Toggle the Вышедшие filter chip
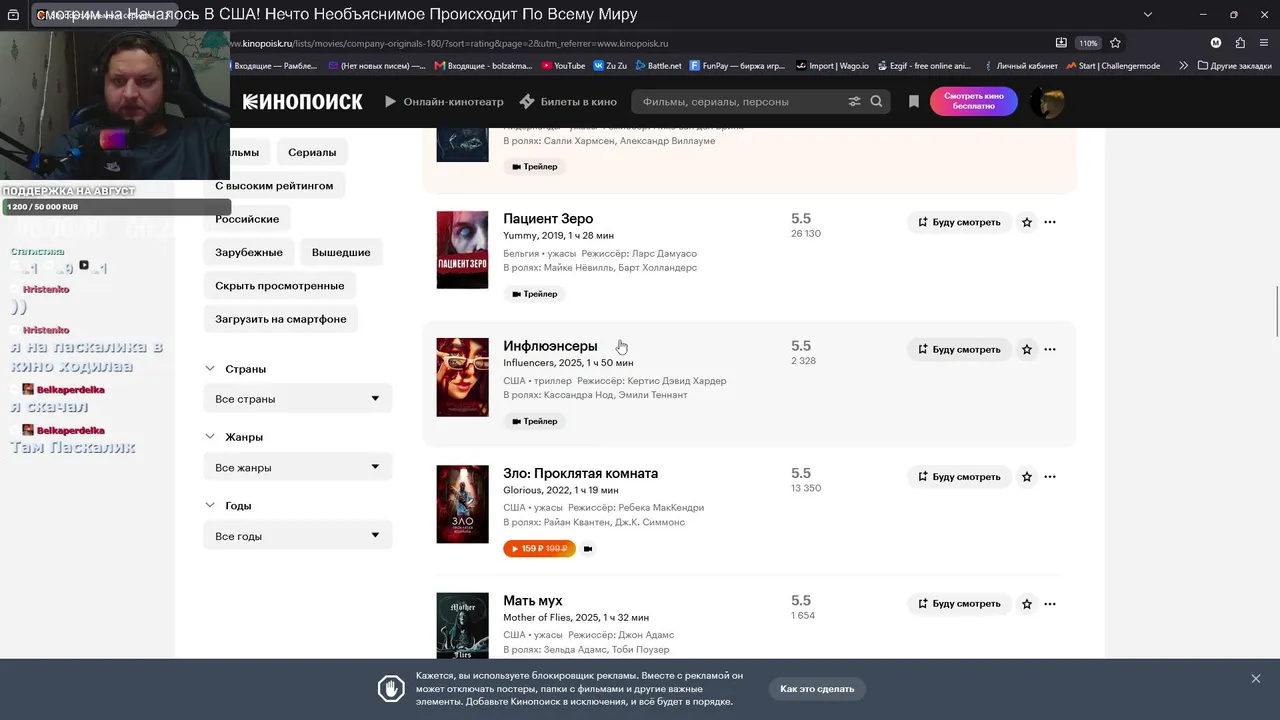This screenshot has width=1280, height=720. (x=341, y=253)
